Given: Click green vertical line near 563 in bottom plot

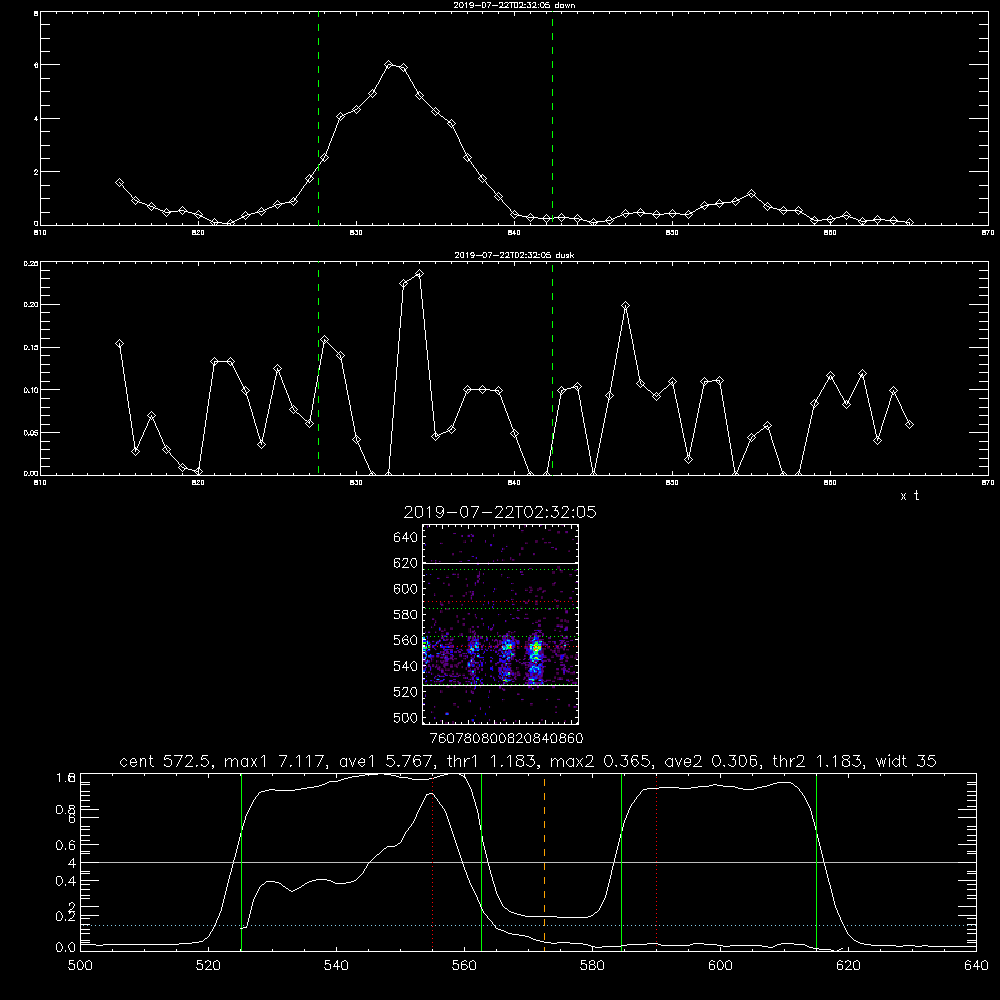Looking at the screenshot, I should pyautogui.click(x=481, y=861).
